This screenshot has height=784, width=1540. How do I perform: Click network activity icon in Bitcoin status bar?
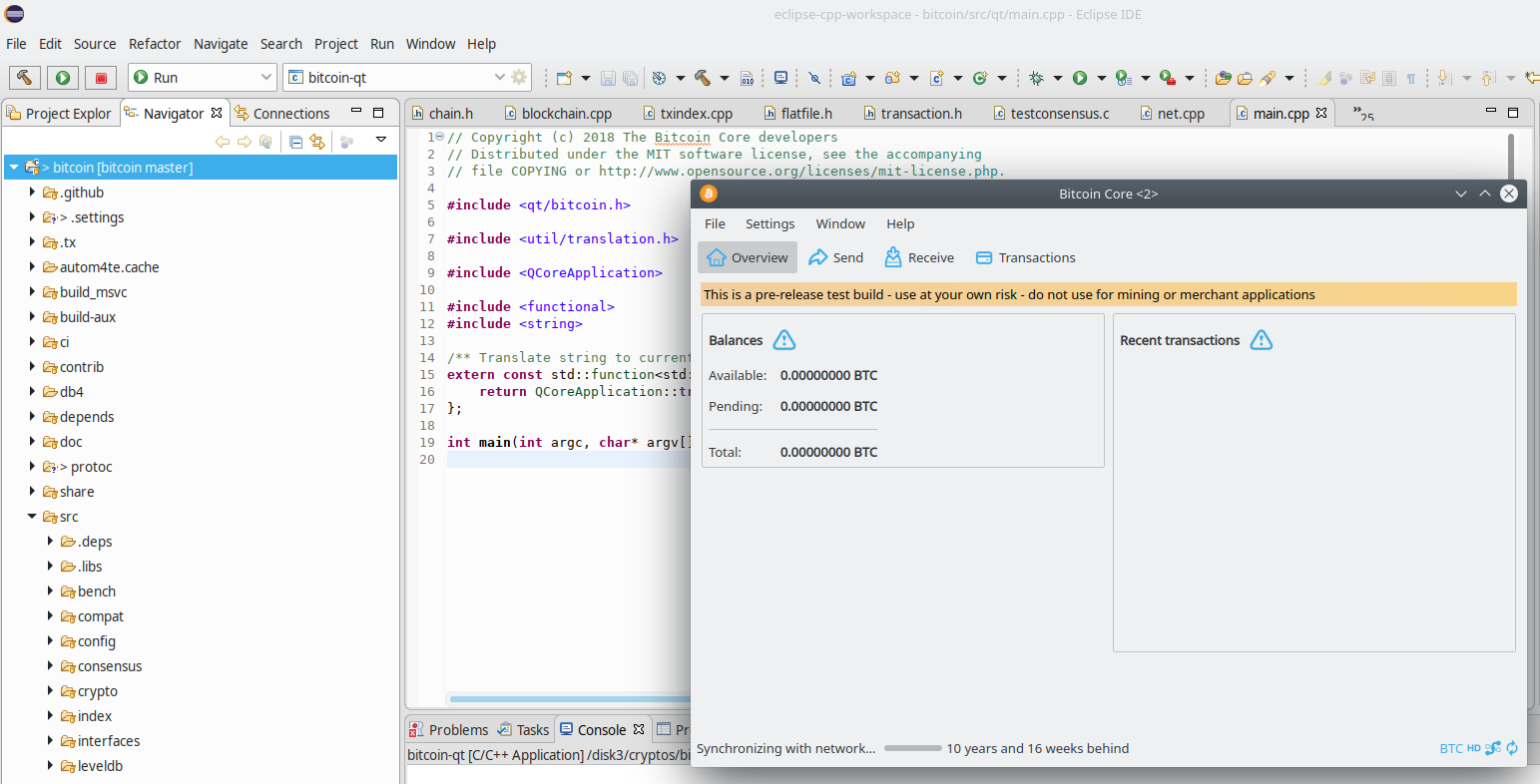(x=1493, y=748)
